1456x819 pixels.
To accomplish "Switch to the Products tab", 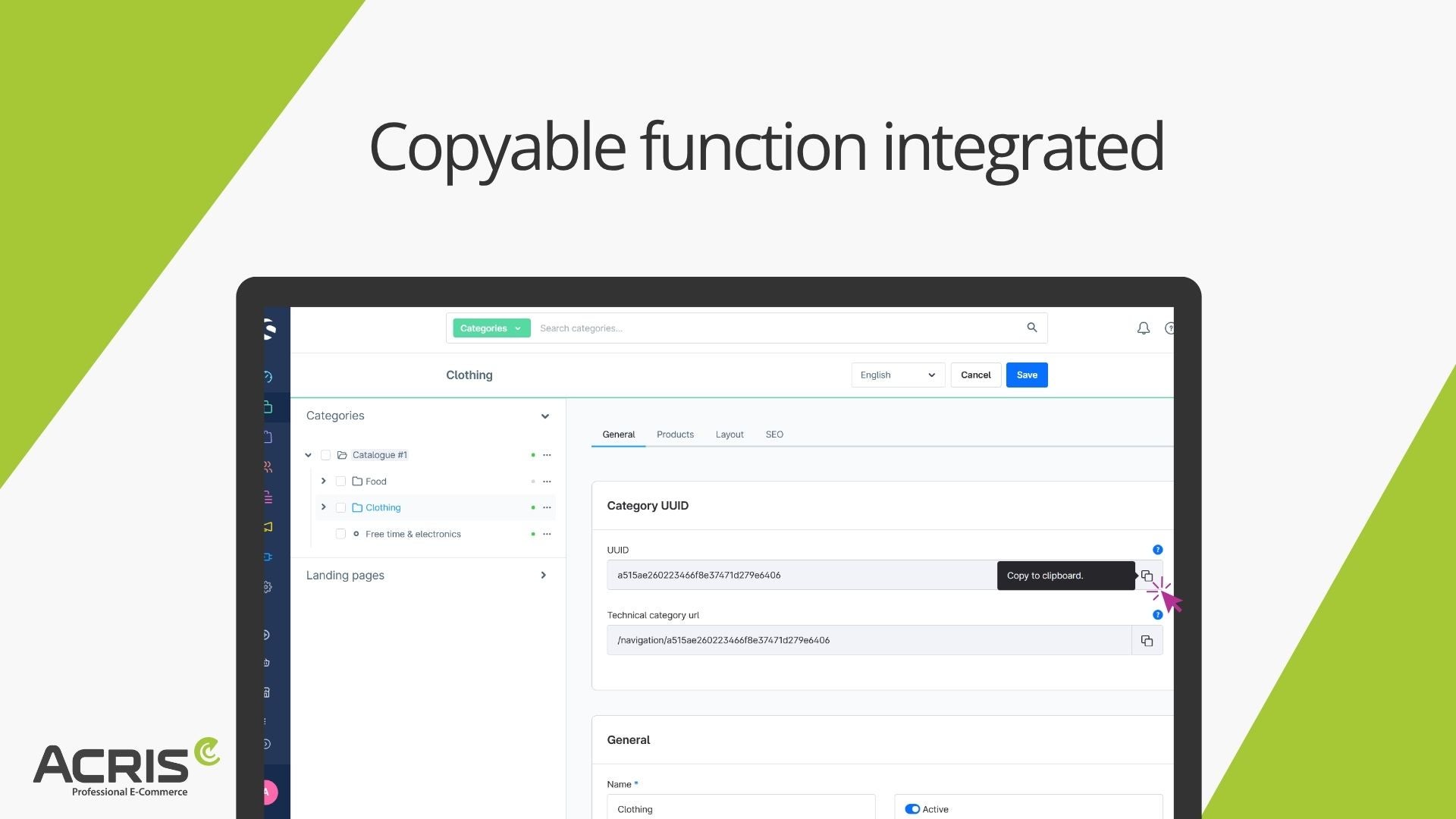I will click(675, 435).
